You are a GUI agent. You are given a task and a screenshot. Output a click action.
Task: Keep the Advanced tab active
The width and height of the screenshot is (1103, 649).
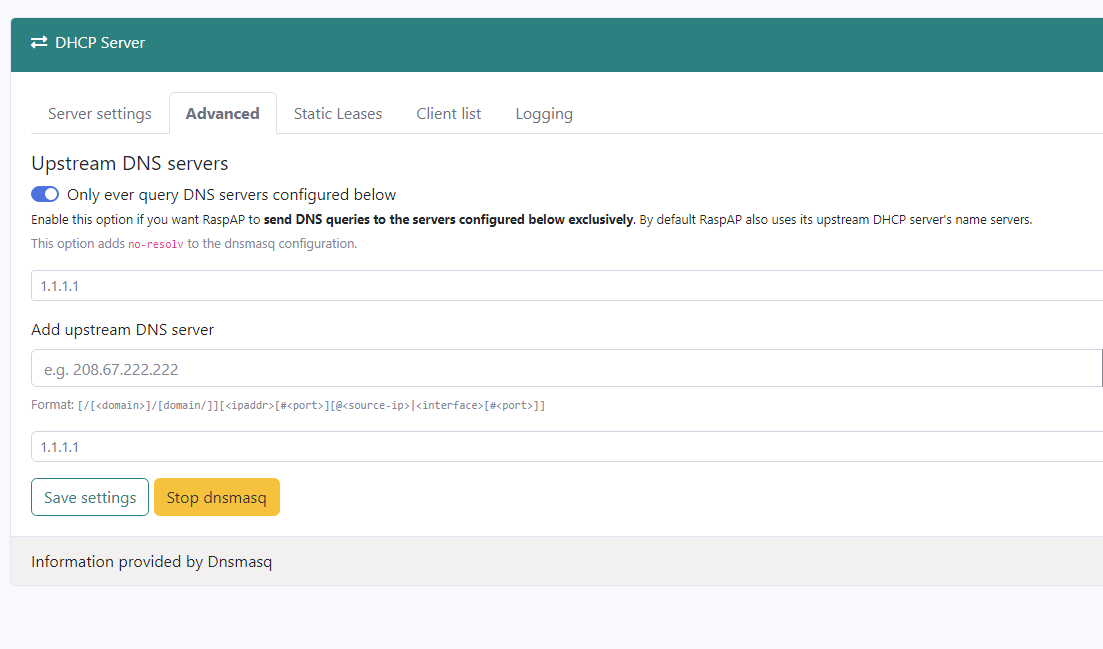pyautogui.click(x=222, y=113)
